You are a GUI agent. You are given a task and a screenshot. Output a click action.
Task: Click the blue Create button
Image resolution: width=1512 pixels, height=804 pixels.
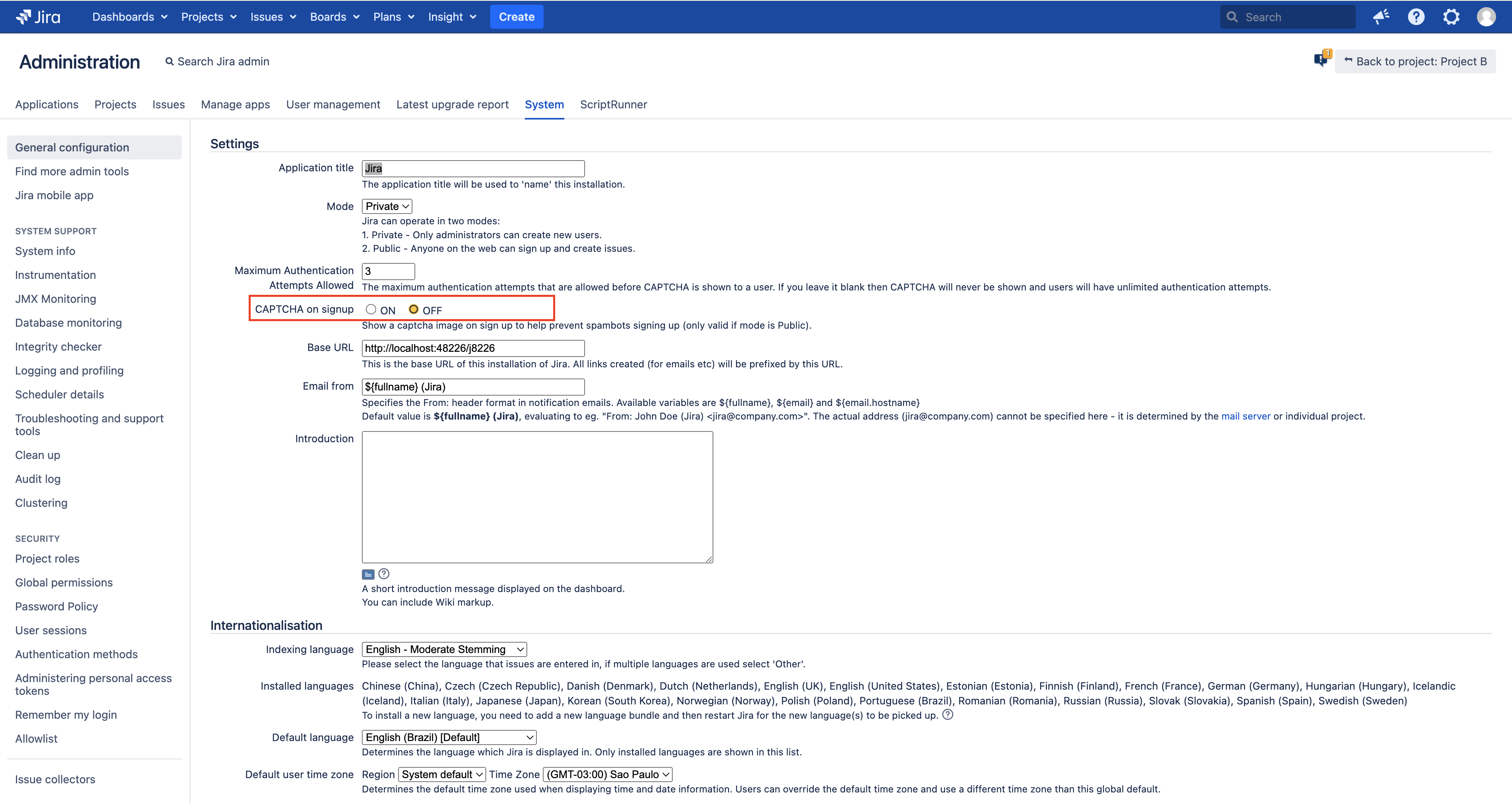(x=516, y=17)
